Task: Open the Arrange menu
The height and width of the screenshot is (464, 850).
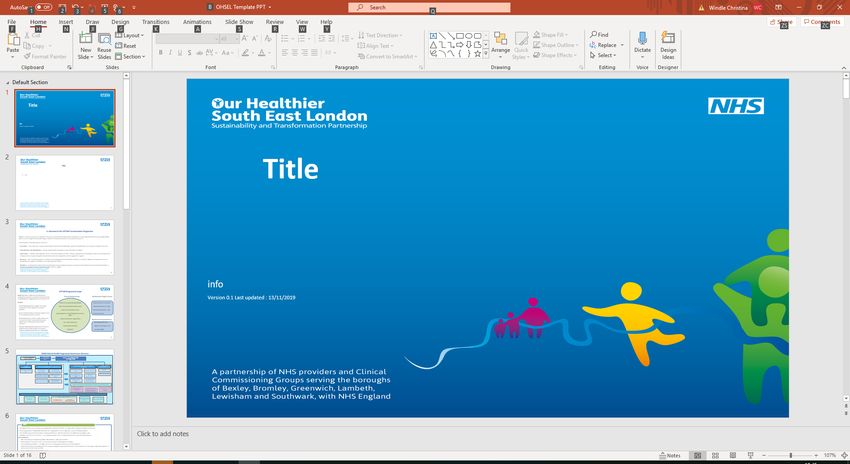Action: 500,44
